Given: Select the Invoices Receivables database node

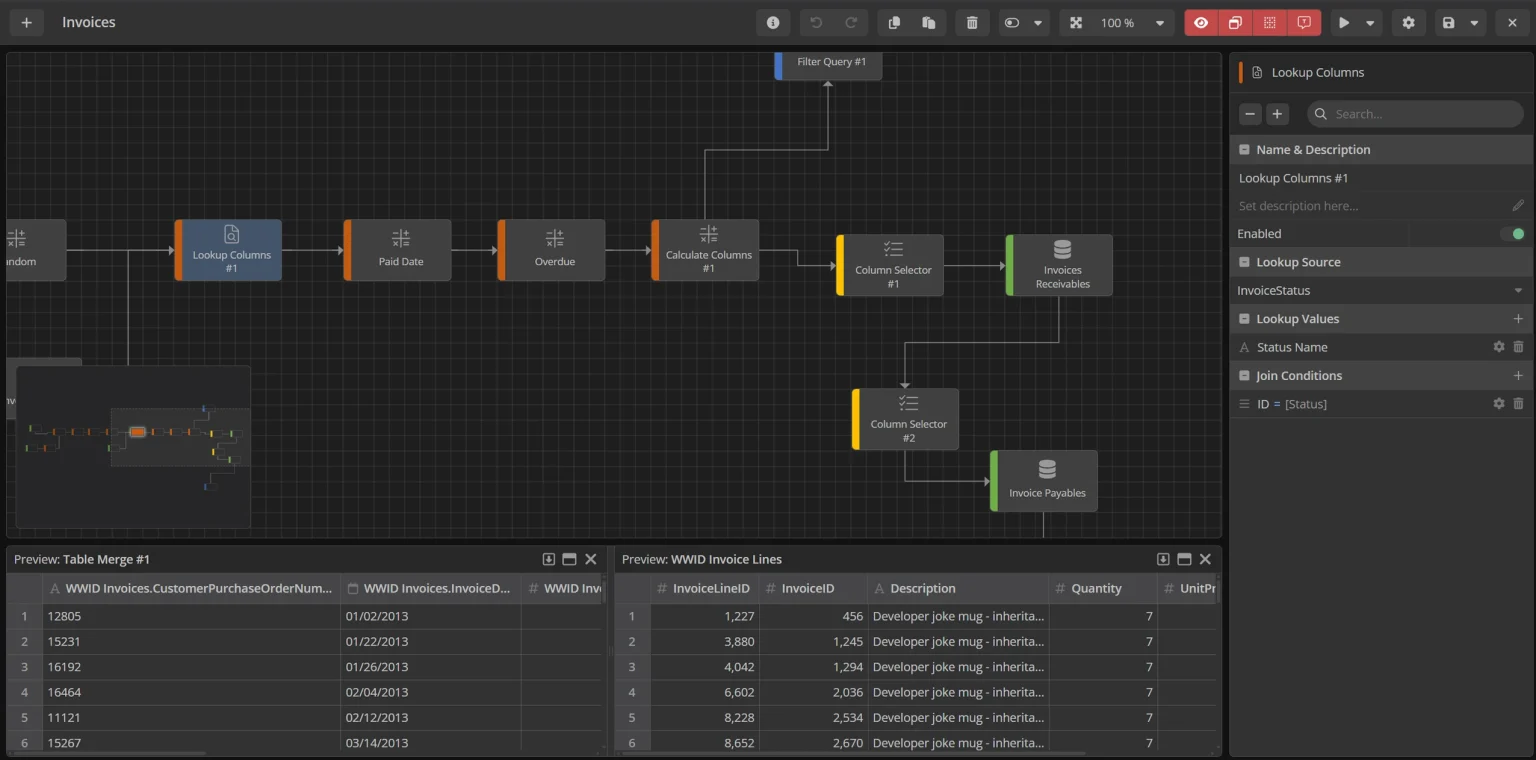Looking at the screenshot, I should 1059,265.
